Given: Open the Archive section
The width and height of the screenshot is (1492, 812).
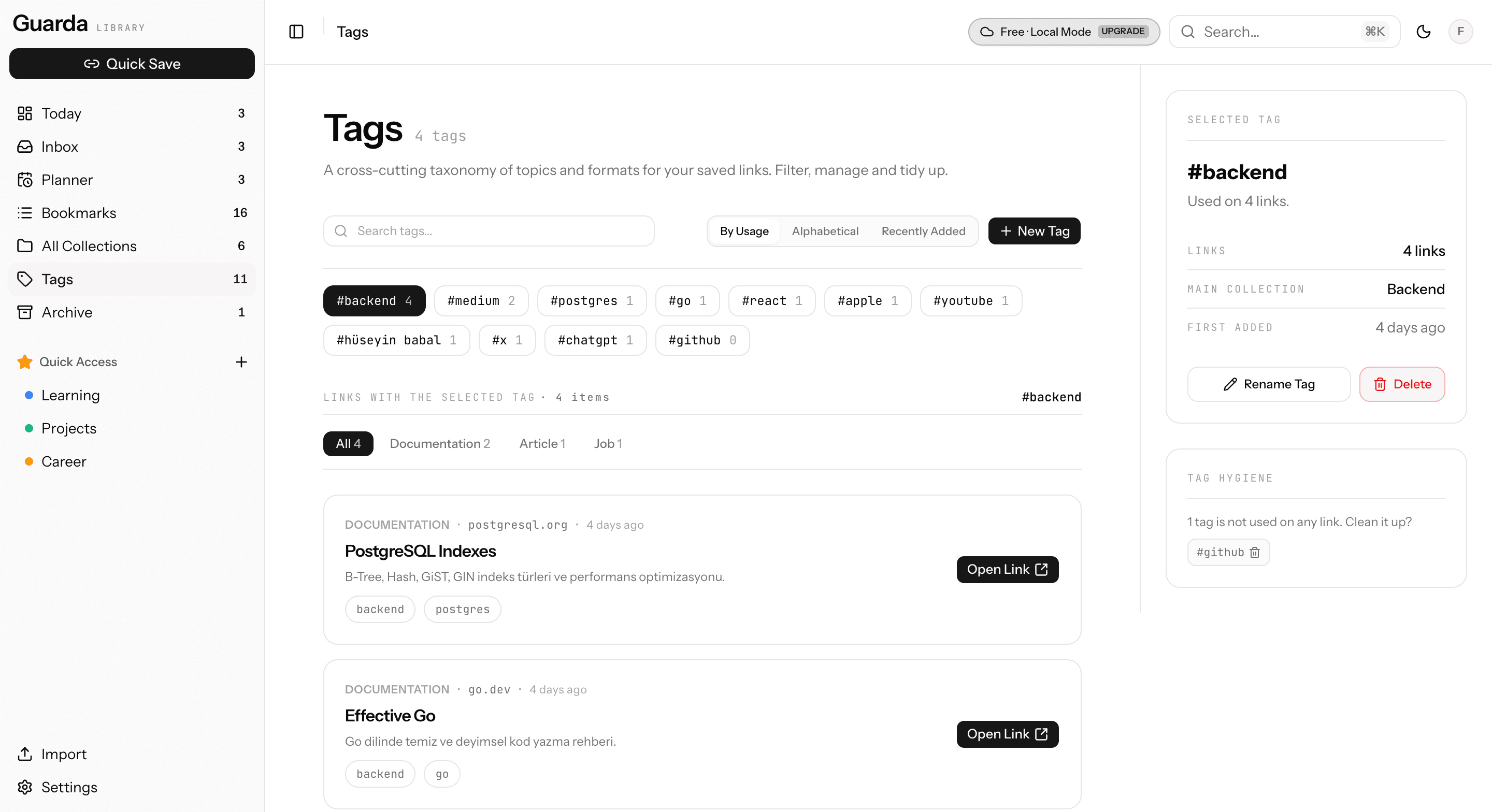Looking at the screenshot, I should [132, 312].
